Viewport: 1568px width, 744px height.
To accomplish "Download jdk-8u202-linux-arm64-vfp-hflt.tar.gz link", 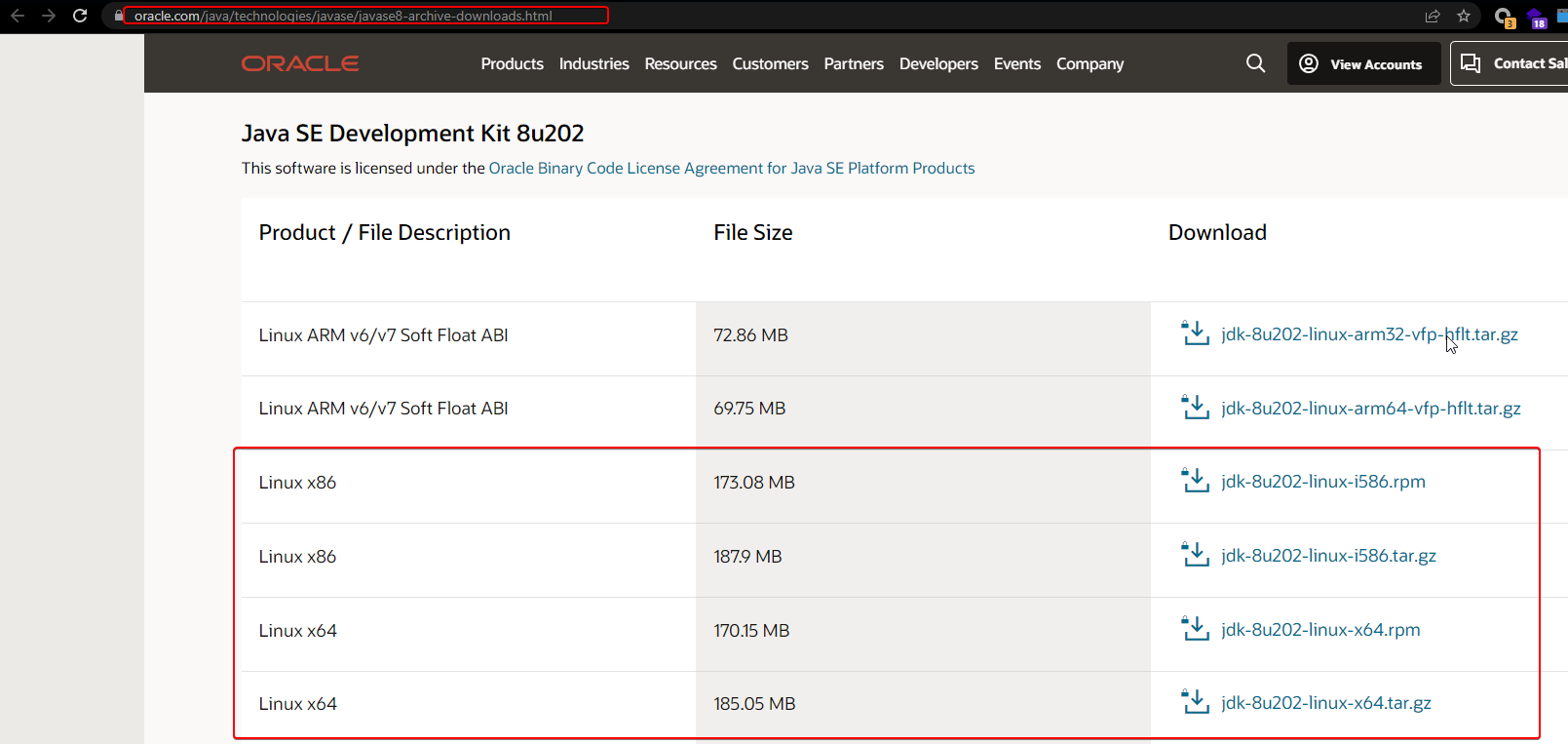I will point(1370,409).
